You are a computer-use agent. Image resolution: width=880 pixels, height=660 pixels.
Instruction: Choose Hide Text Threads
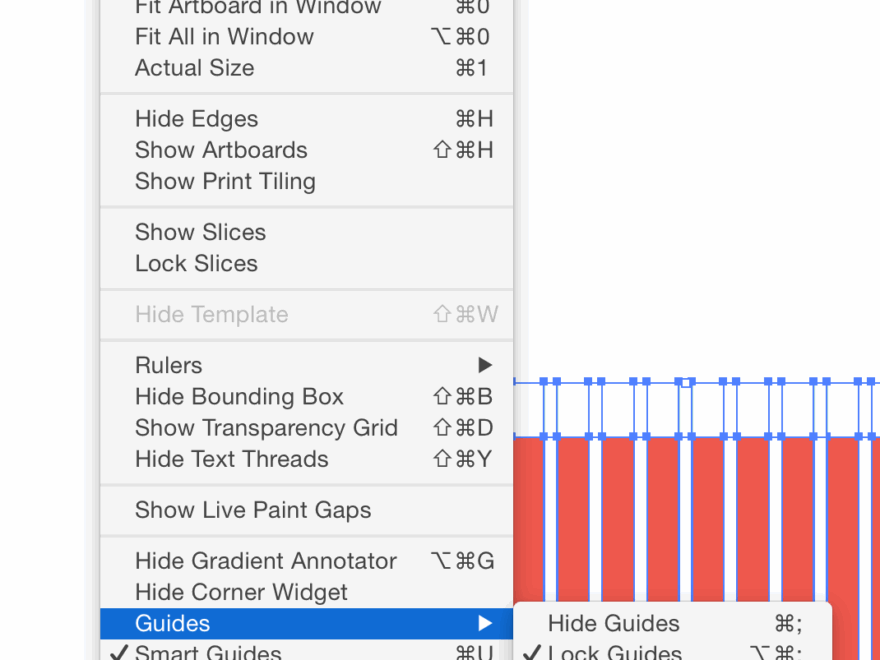coord(231,459)
